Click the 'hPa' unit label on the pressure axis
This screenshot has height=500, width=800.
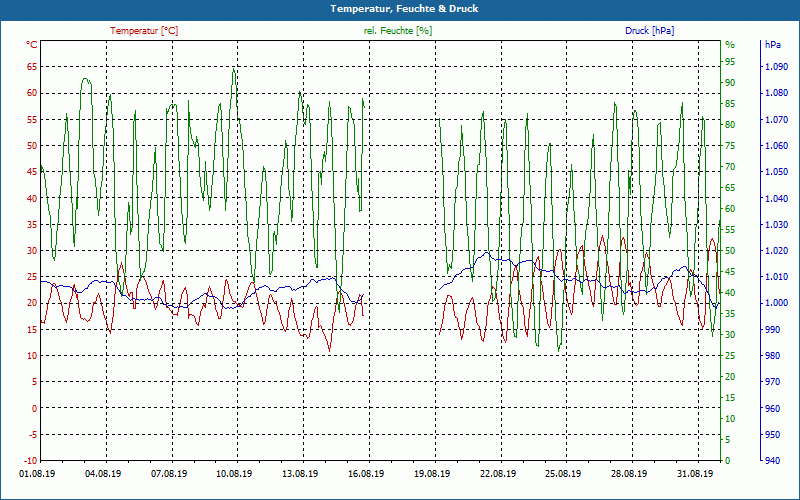coord(773,45)
